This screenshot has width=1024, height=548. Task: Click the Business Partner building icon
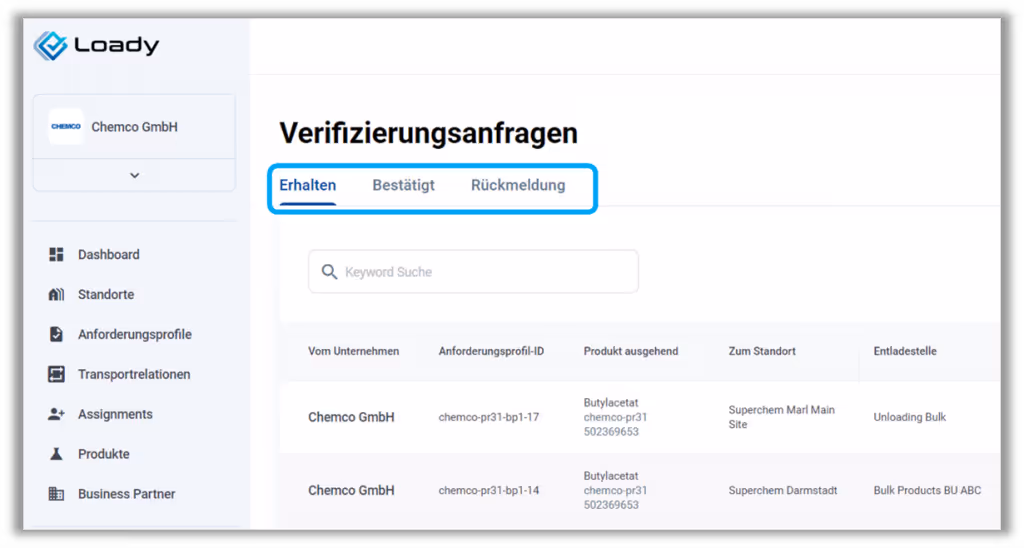point(56,493)
